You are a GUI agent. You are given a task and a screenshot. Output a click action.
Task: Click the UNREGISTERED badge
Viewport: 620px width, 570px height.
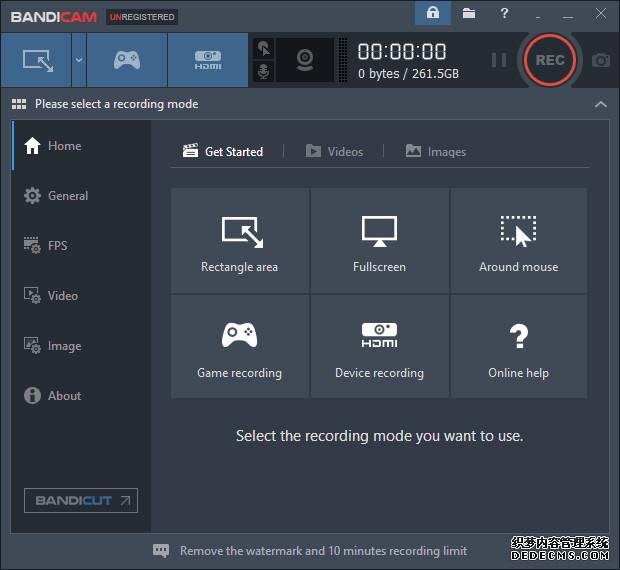[142, 17]
